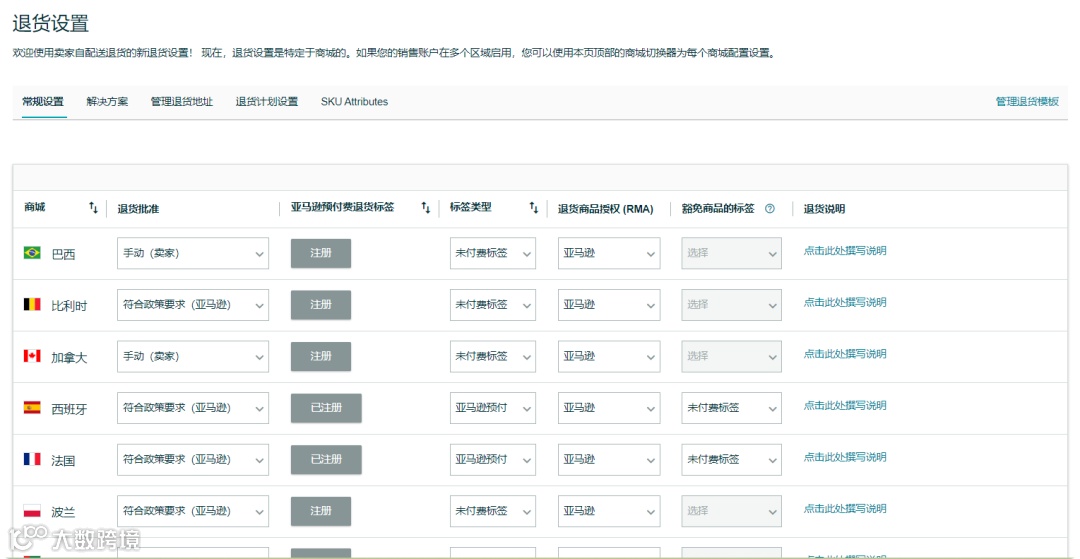This screenshot has width=1080, height=559.
Task: Open 标签类型 dropdown for 波兰
Action: pyautogui.click(x=492, y=511)
